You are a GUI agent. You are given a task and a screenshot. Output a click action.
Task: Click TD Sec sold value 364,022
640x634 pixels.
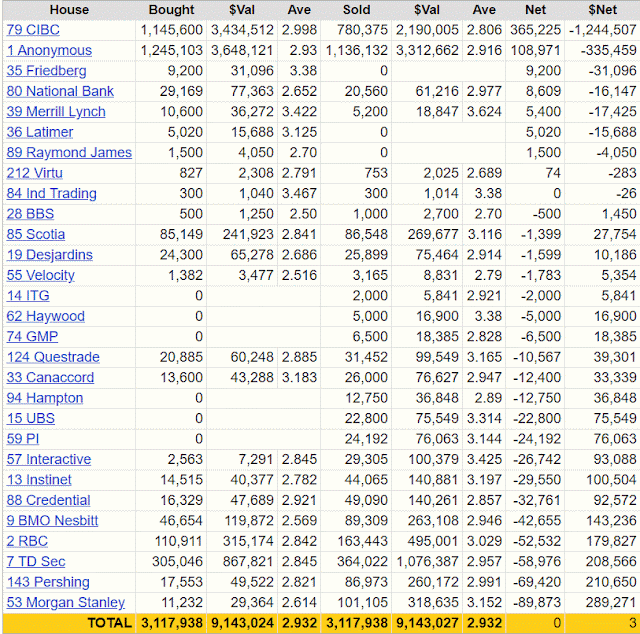[x=362, y=561]
